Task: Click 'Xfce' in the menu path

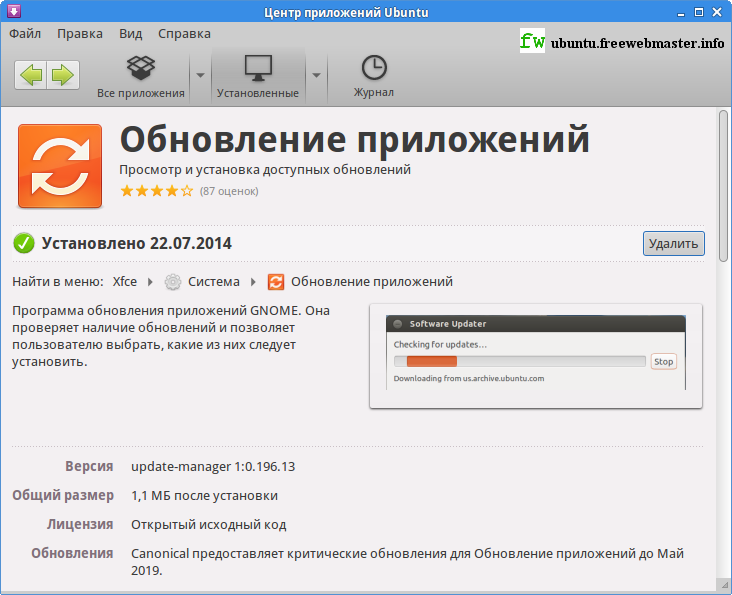Action: pyautogui.click(x=125, y=282)
